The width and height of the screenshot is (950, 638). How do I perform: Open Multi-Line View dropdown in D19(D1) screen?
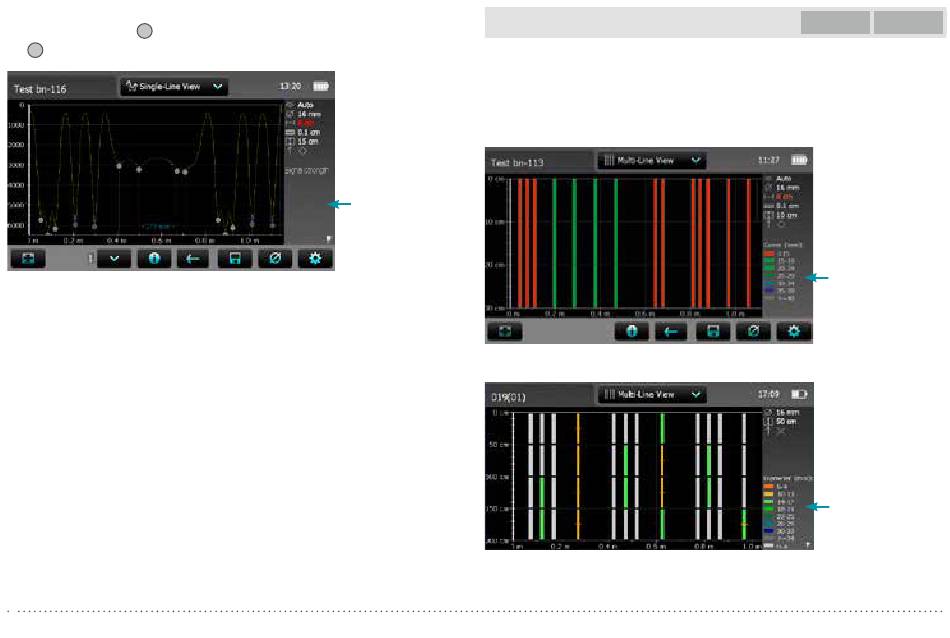click(x=651, y=394)
